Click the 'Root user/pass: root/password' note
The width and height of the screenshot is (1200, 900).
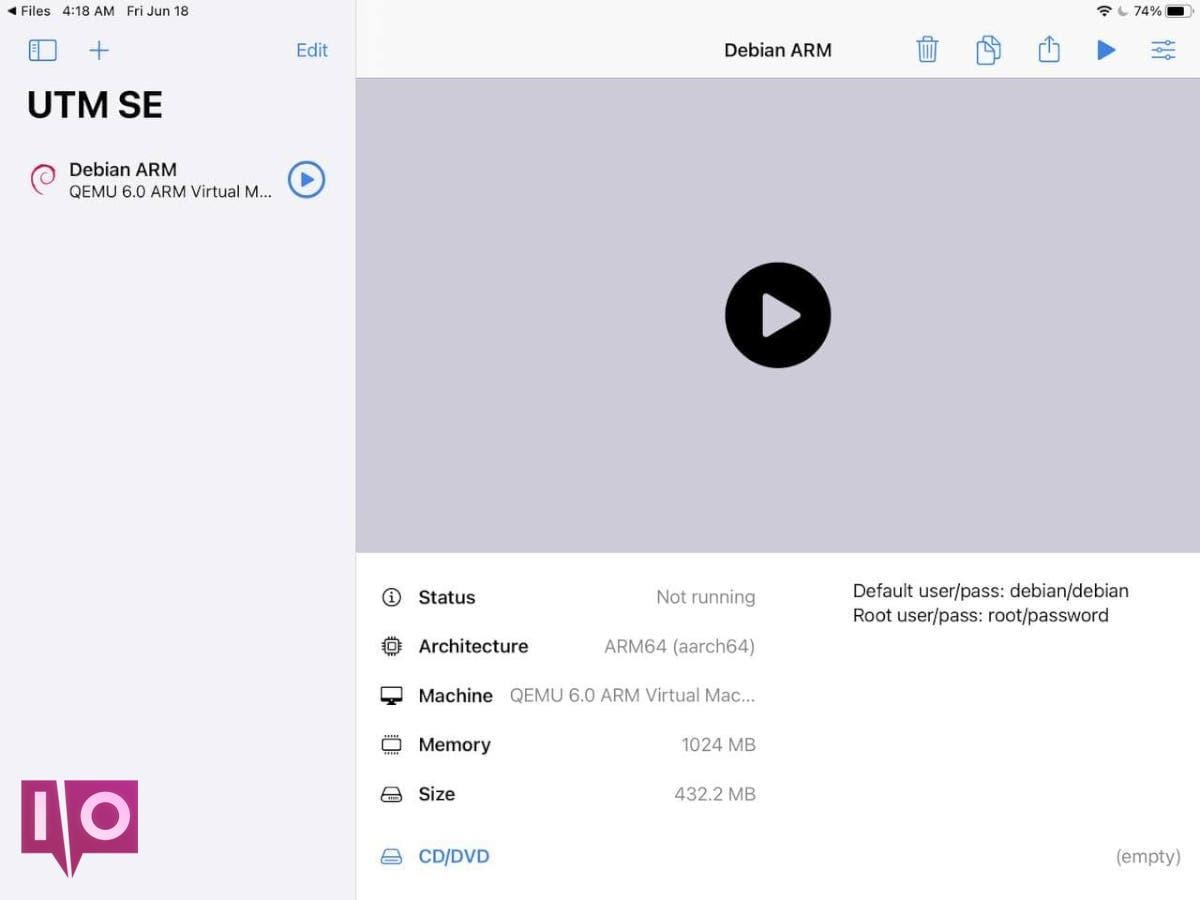pos(981,615)
